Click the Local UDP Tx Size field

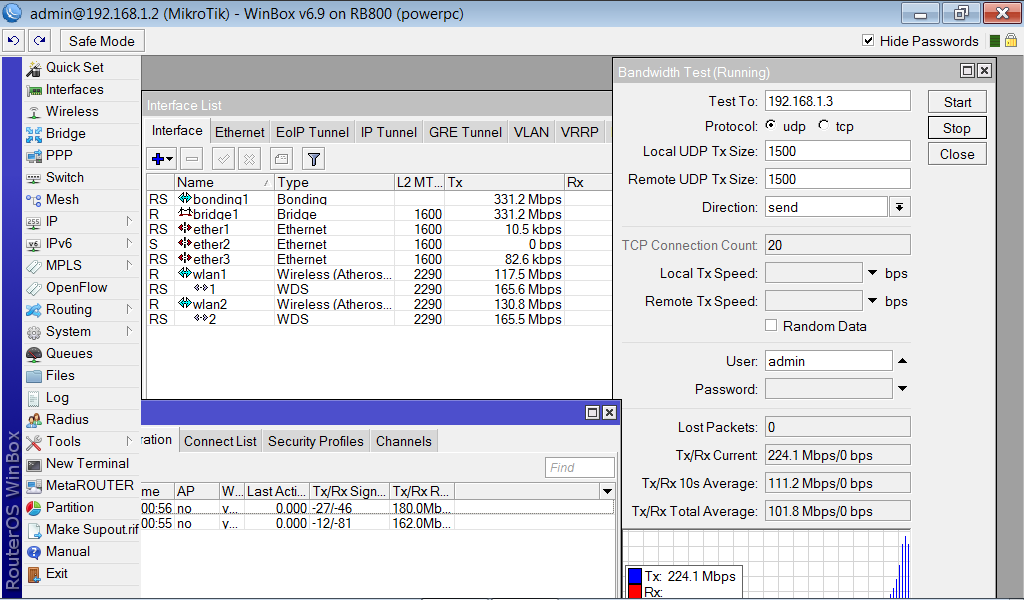tap(837, 151)
